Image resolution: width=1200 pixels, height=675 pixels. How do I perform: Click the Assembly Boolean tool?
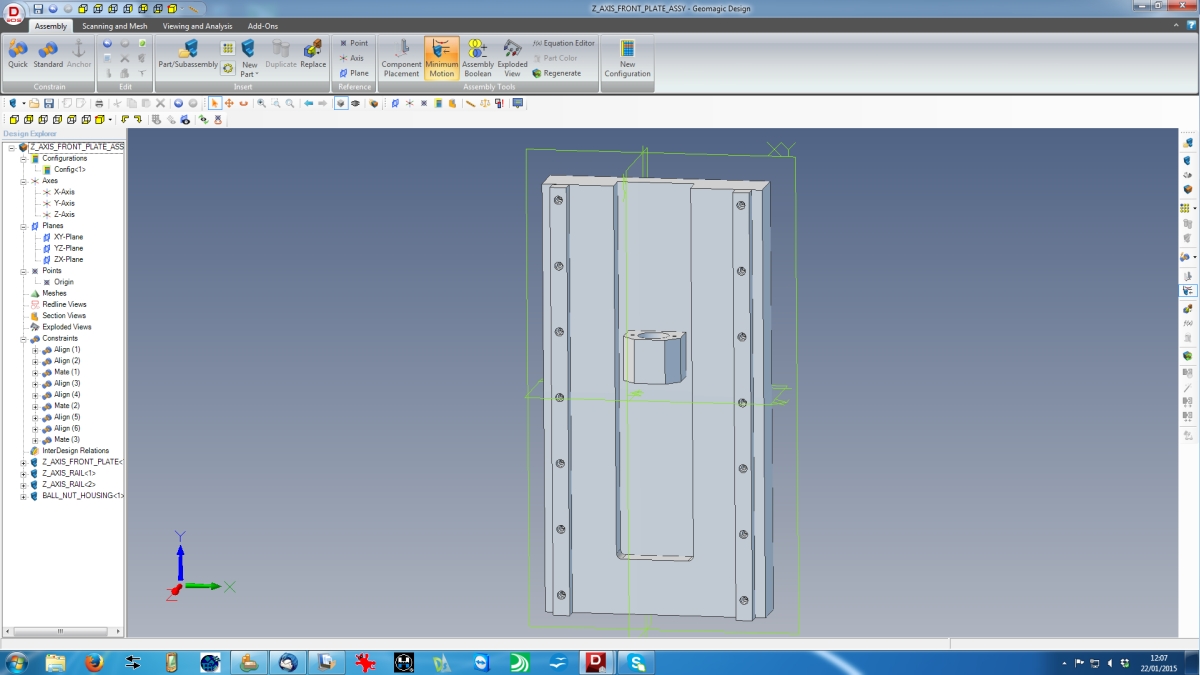pos(477,57)
